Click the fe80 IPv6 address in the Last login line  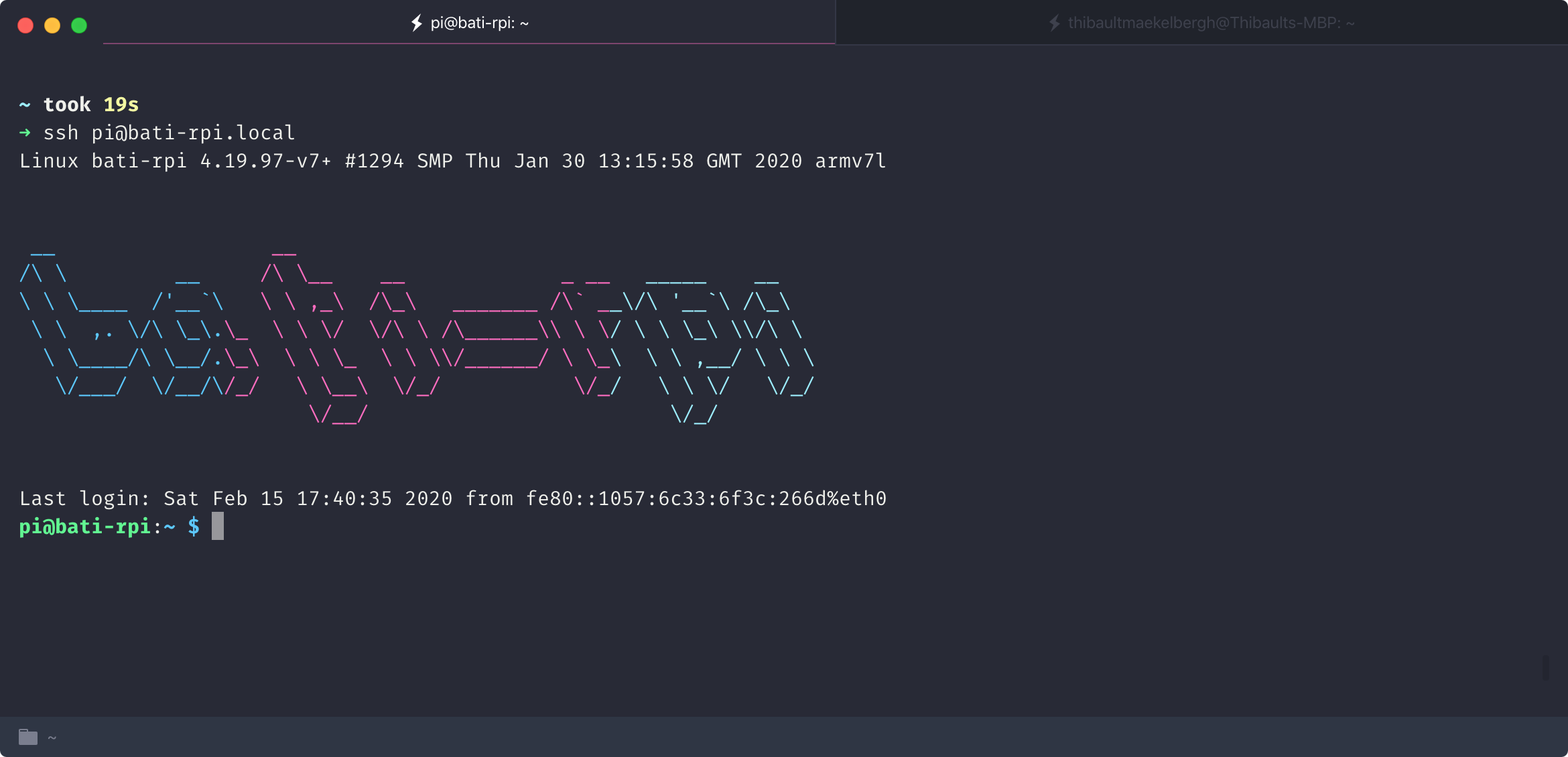[705, 498]
